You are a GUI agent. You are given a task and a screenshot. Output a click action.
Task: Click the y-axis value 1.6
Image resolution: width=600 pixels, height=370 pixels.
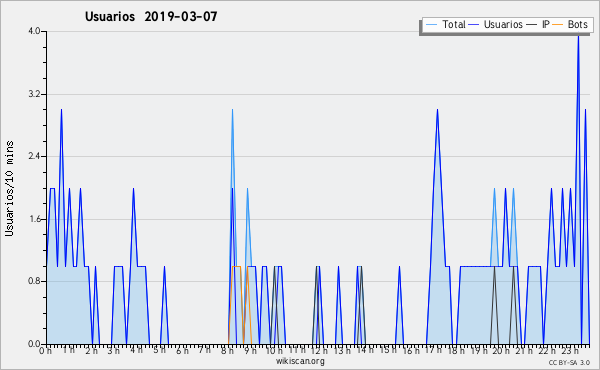pyautogui.click(x=34, y=219)
